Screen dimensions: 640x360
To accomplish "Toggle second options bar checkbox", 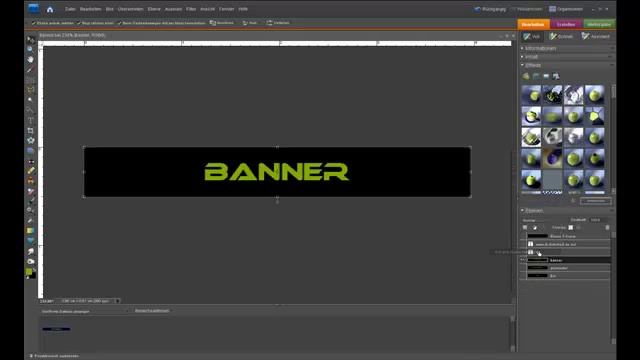I will pos(79,23).
